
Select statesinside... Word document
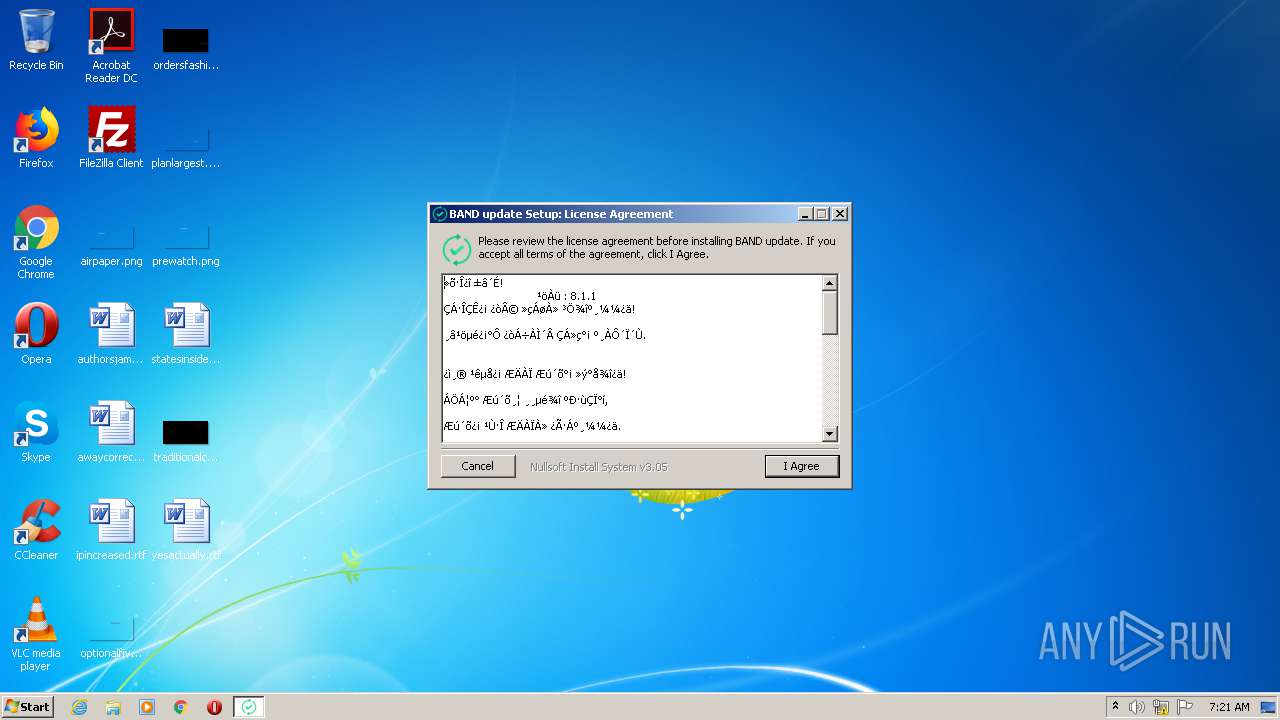coord(186,334)
